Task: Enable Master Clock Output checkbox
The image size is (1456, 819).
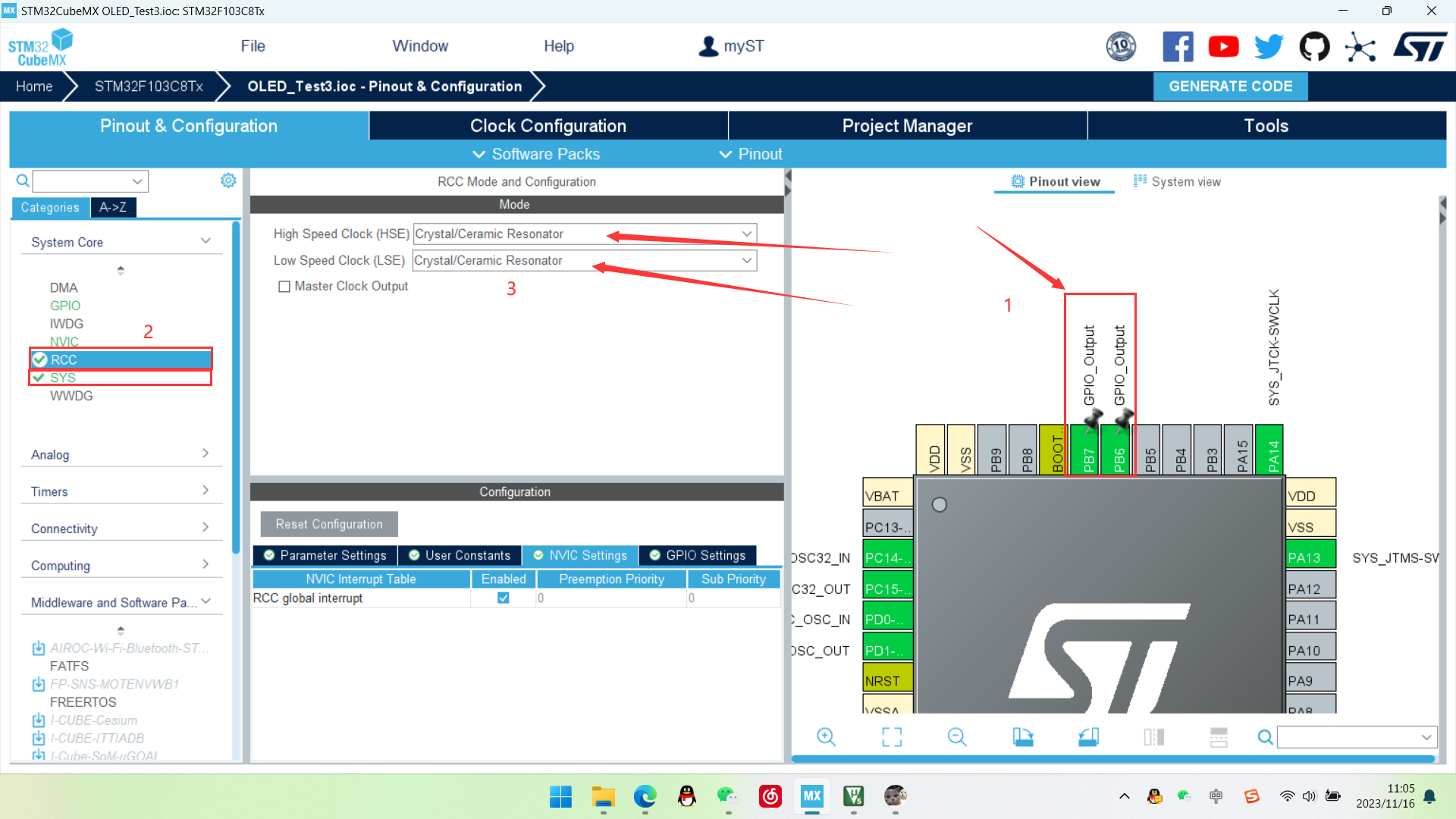Action: [284, 287]
